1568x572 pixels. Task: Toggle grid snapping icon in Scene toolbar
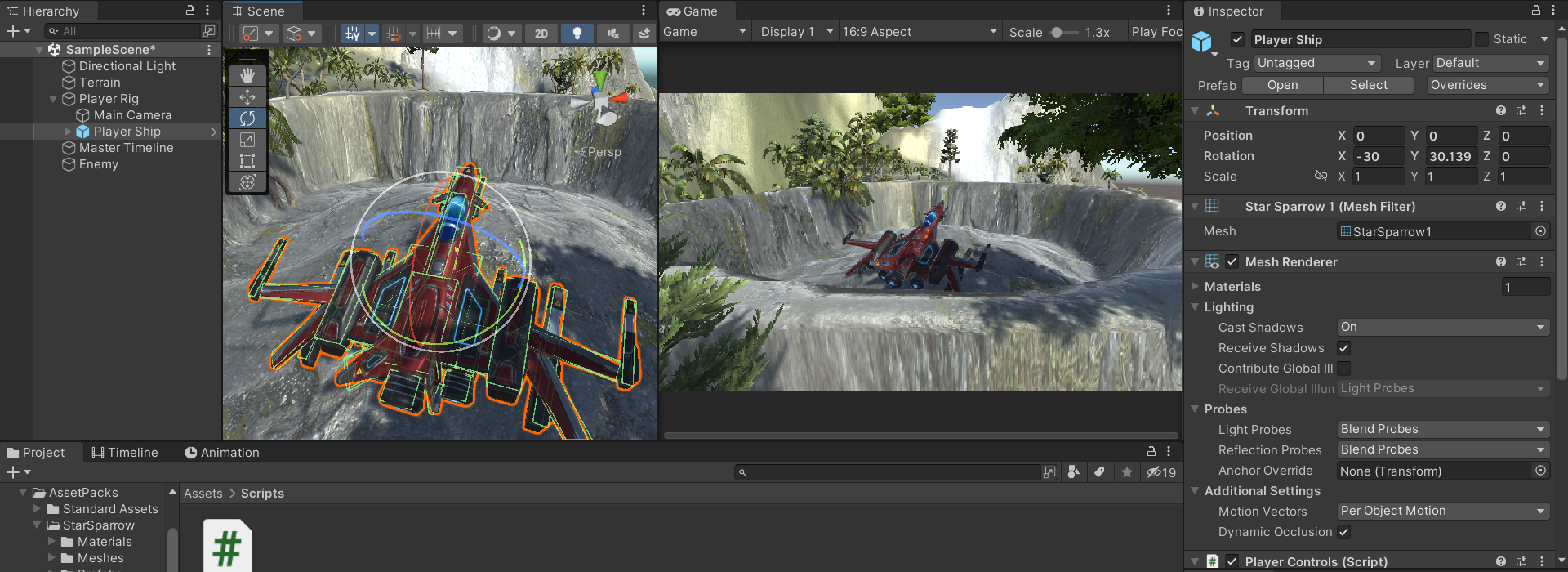click(394, 34)
